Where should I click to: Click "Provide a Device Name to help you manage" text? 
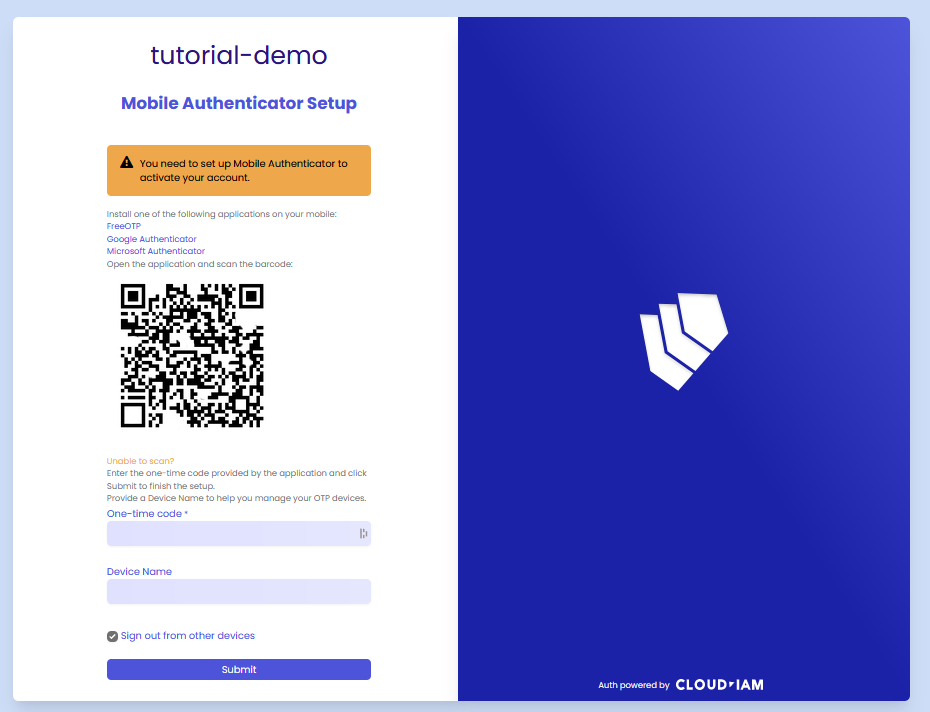(236, 498)
